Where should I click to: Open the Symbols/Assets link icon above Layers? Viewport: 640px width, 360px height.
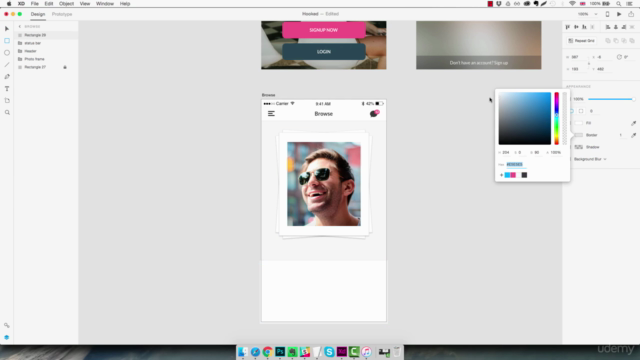(x=7, y=325)
